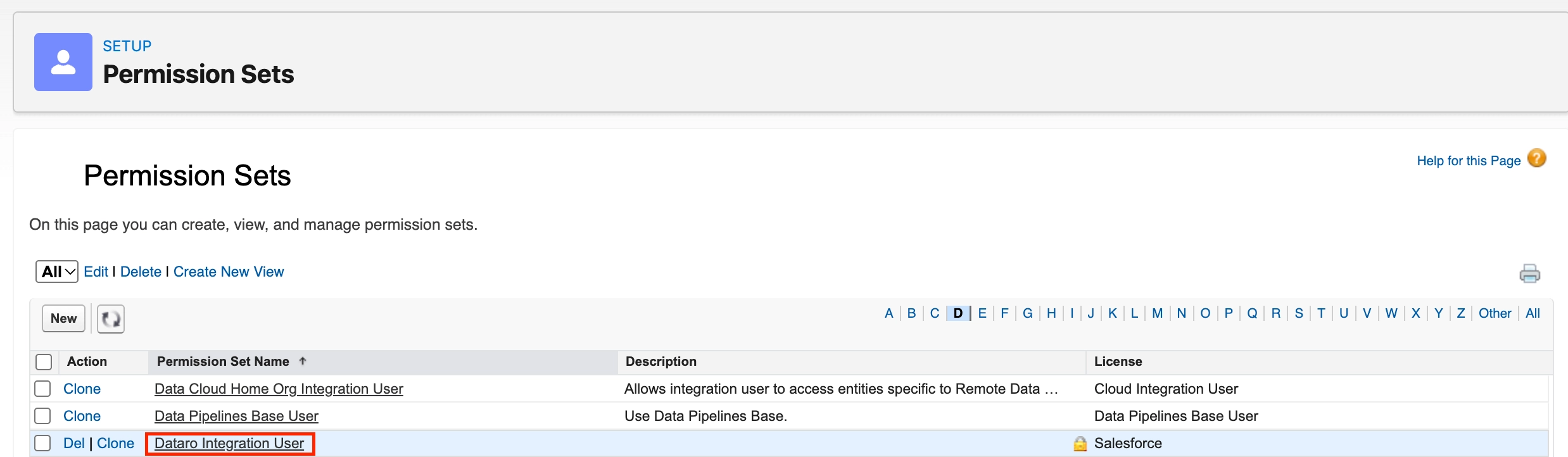This screenshot has height=457, width=1568.
Task: Click the Permission Sets user avatar icon
Action: pyautogui.click(x=63, y=62)
